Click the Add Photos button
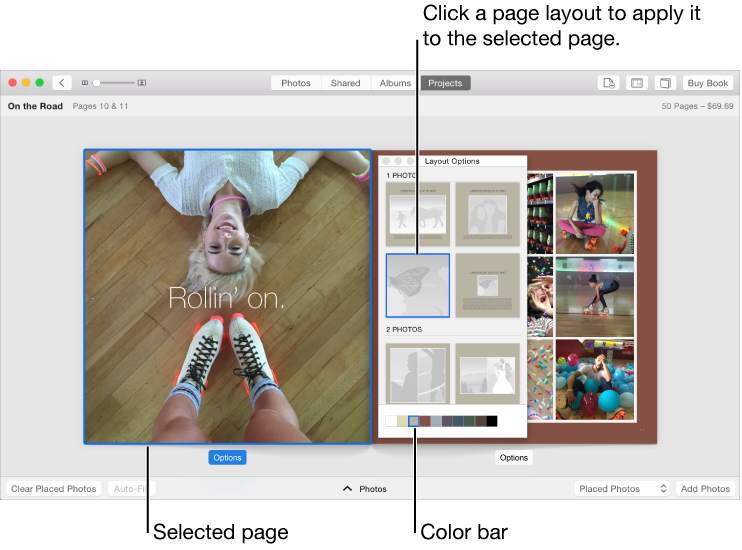 [x=705, y=488]
